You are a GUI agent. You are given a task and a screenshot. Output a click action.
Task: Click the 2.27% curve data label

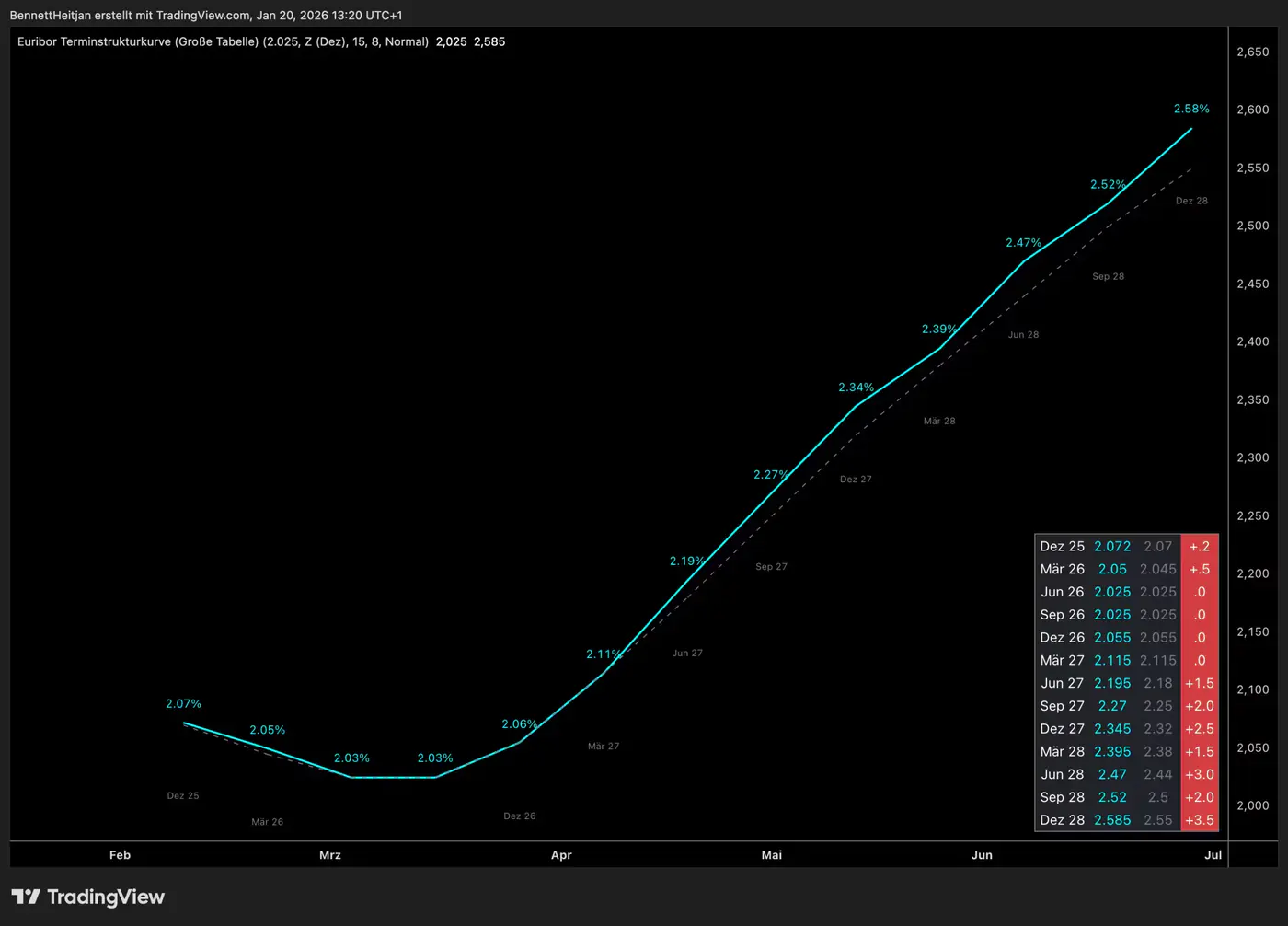tap(771, 474)
